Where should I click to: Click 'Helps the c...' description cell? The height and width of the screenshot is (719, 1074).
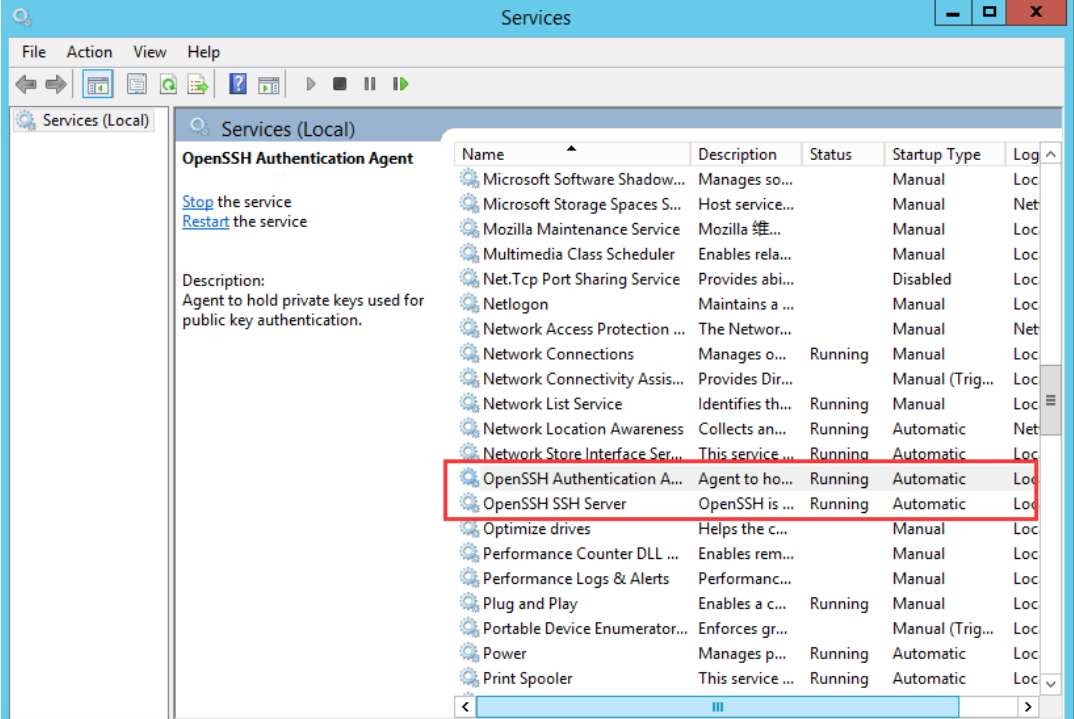pos(742,529)
